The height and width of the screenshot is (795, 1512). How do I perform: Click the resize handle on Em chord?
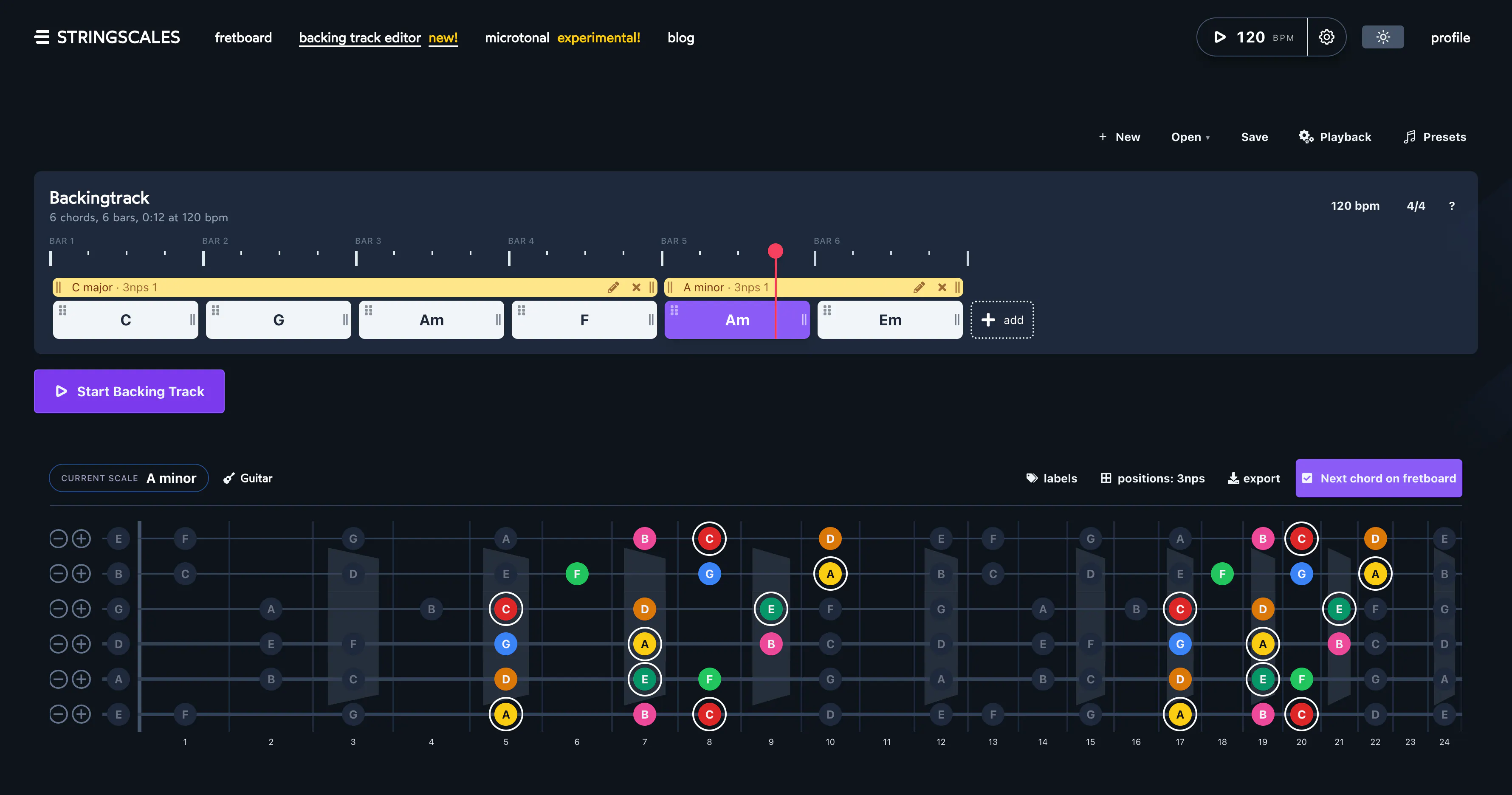pos(957,320)
